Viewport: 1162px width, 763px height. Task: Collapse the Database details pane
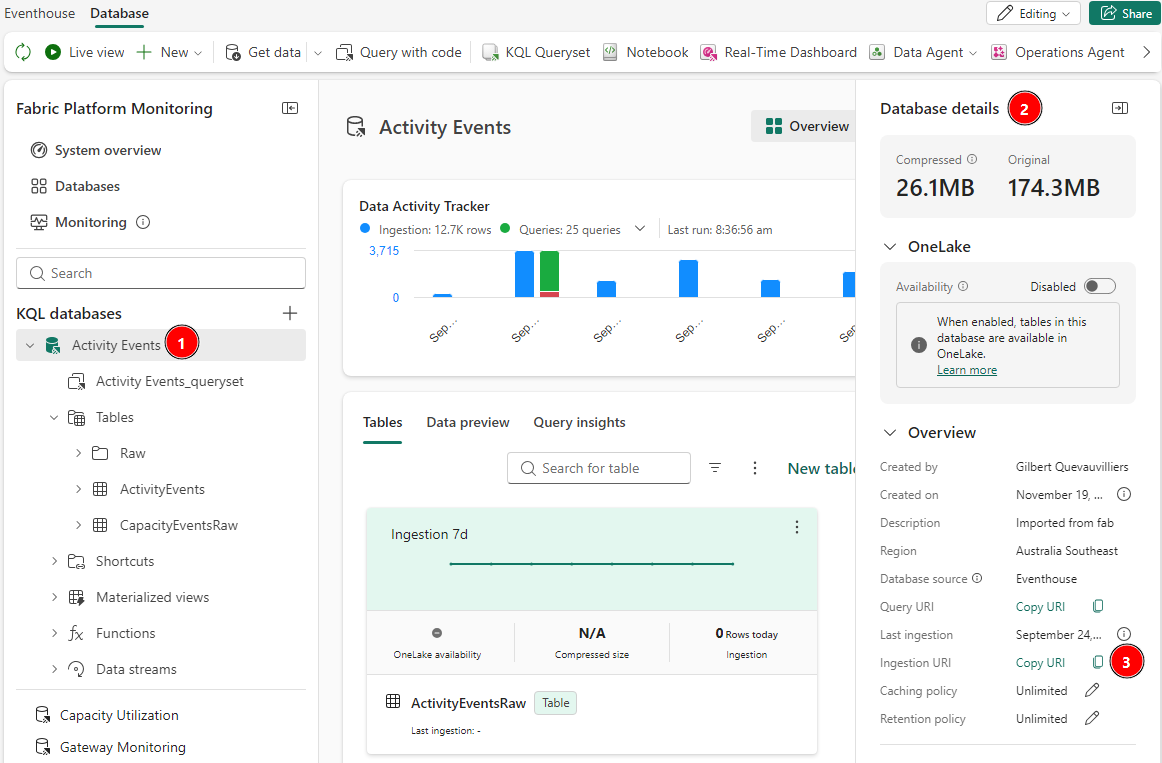click(x=1120, y=108)
